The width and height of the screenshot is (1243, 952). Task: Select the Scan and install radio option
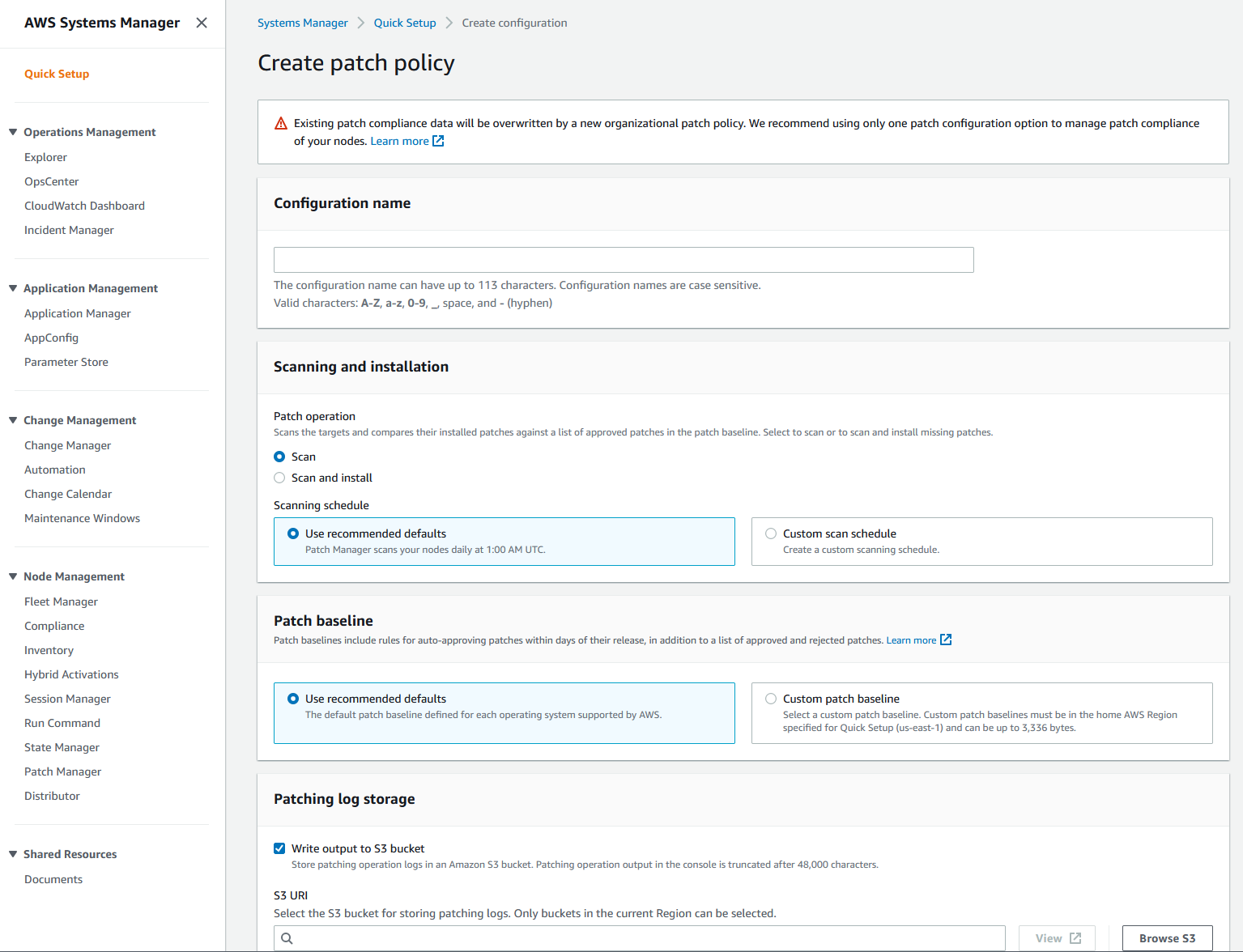(x=279, y=478)
